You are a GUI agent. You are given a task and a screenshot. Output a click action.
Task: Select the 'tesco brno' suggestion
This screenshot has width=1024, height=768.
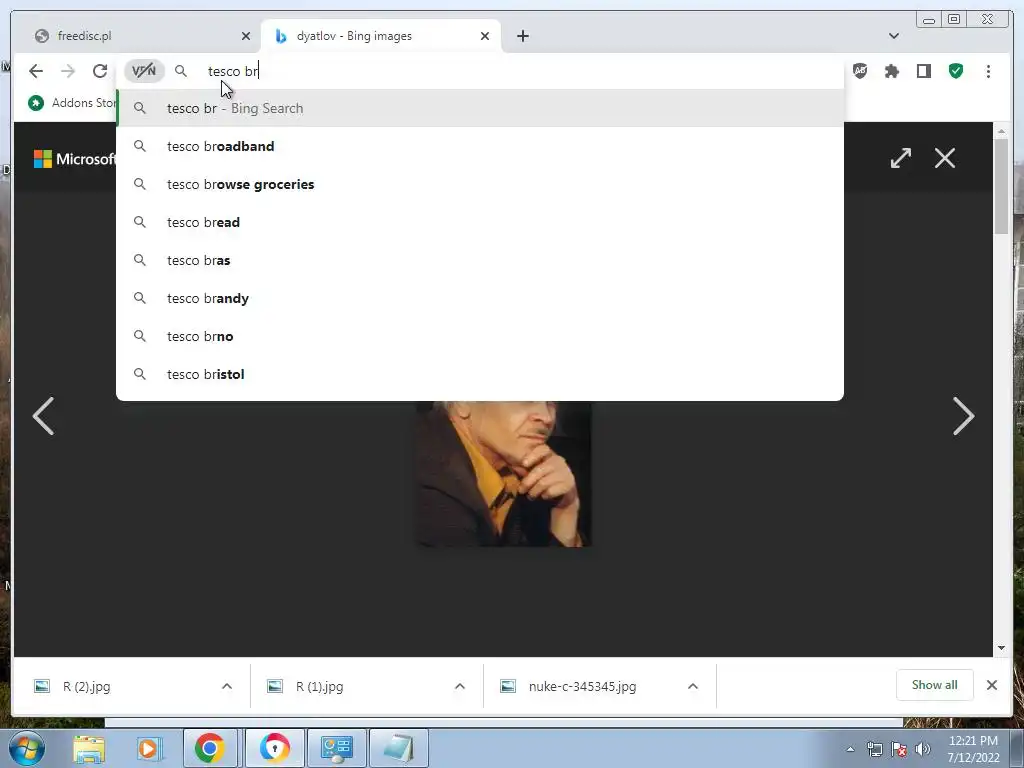[480, 336]
